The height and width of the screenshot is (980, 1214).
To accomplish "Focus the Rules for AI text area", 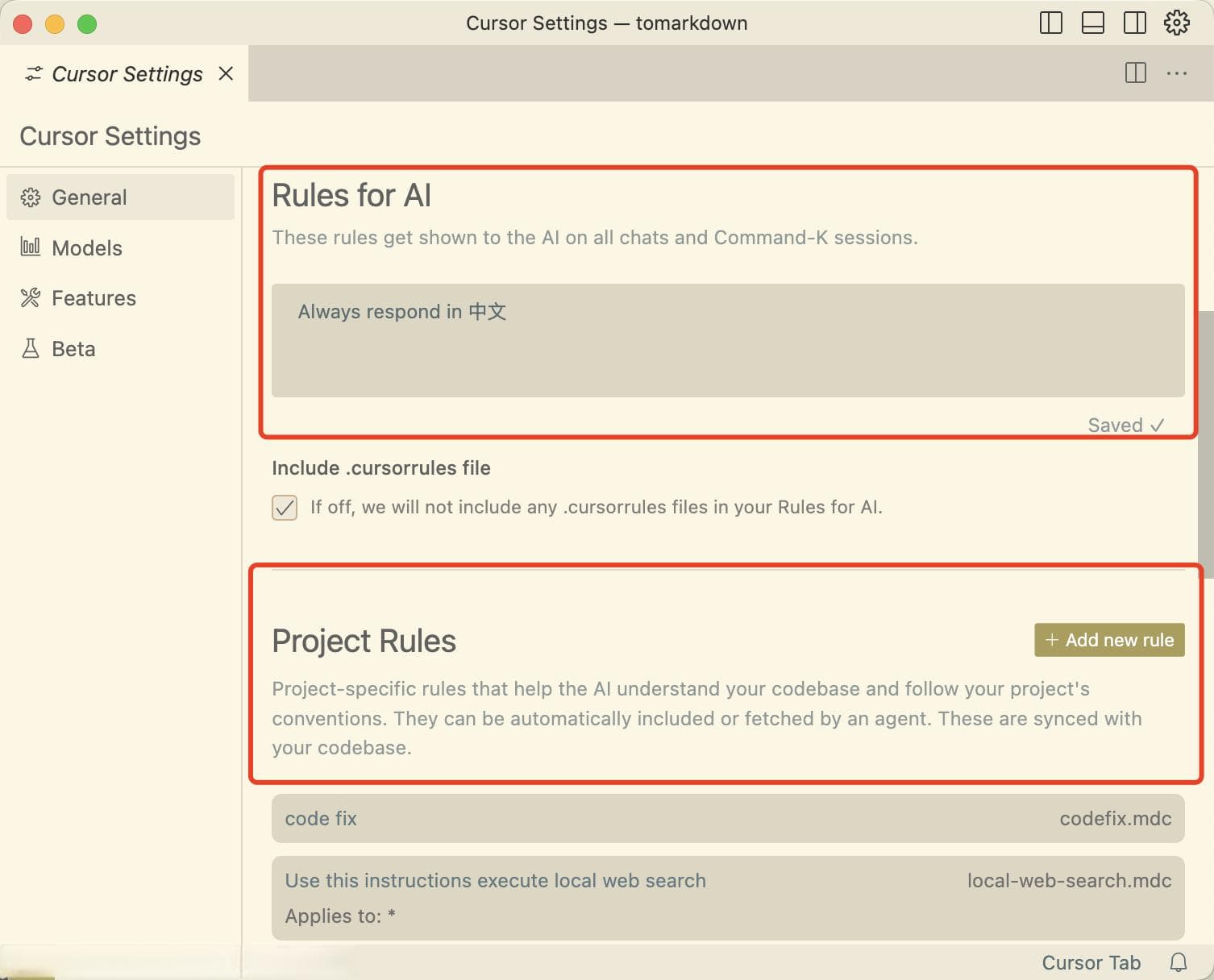I will tap(728, 340).
